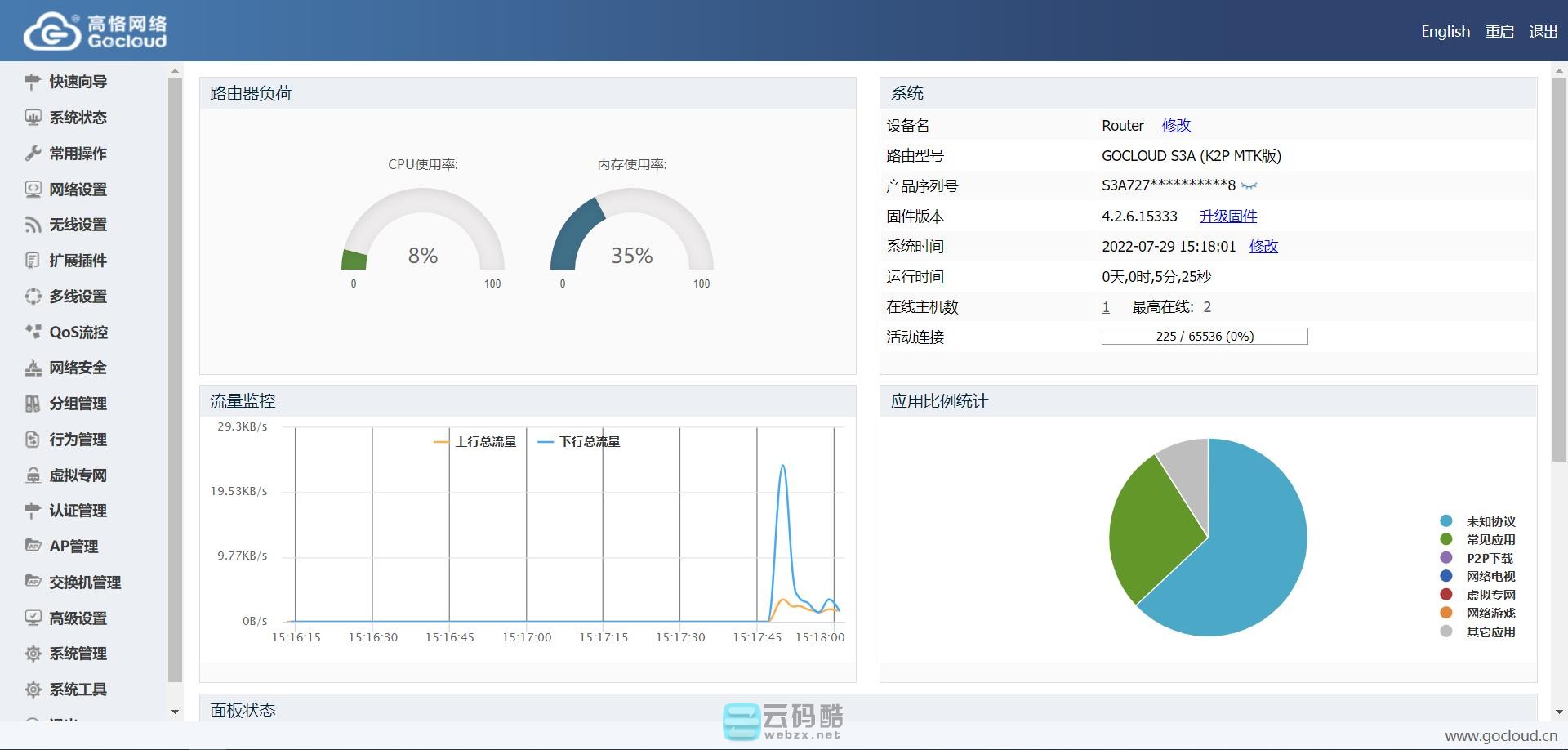The width and height of the screenshot is (1568, 750).
Task: Select the 无线设置 wireless settings icon
Action: (x=33, y=225)
